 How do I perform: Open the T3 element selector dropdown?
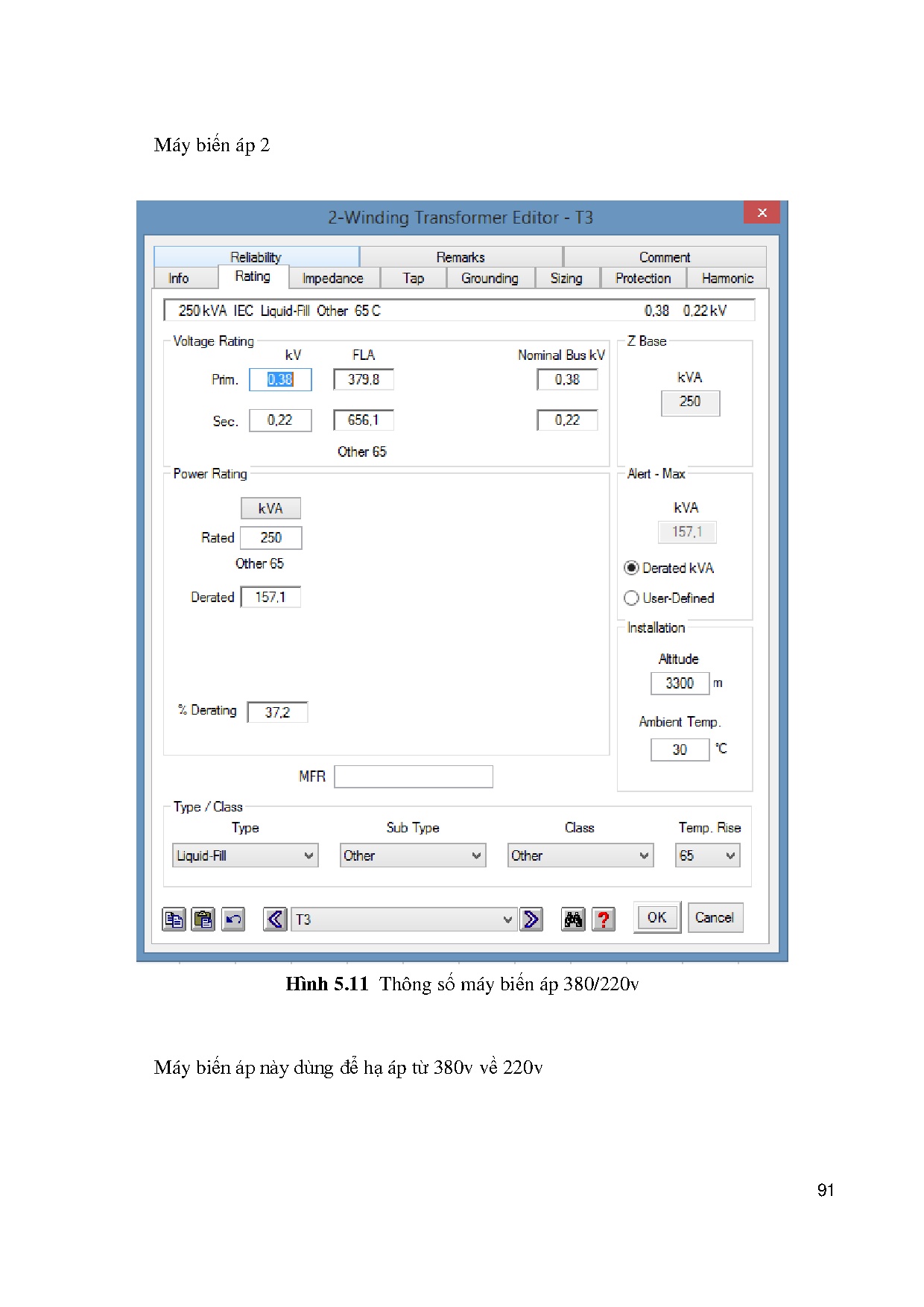pyautogui.click(x=405, y=920)
